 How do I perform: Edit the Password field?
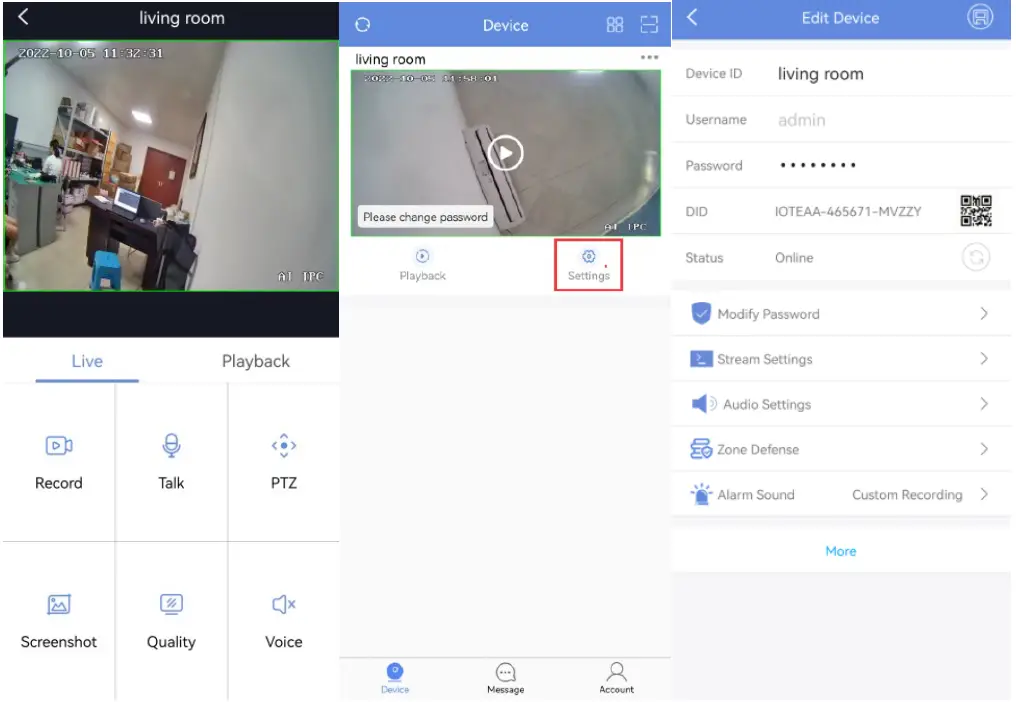click(840, 165)
